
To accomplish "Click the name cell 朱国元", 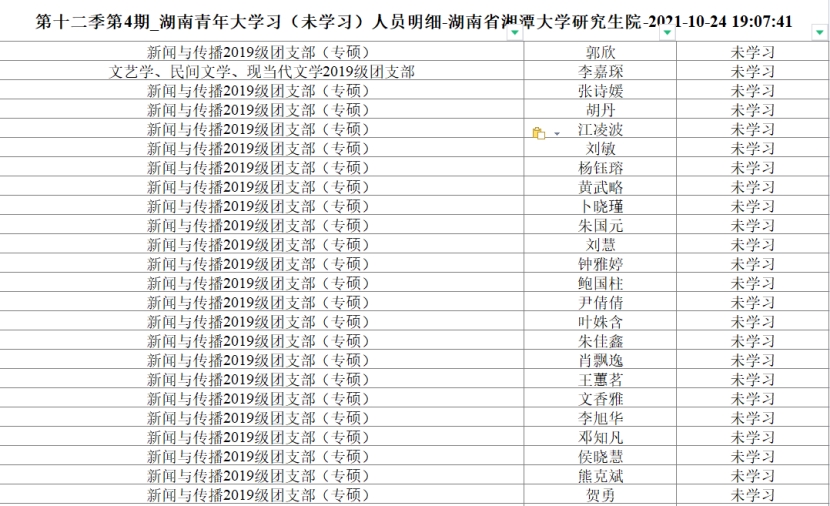I will click(x=600, y=225).
